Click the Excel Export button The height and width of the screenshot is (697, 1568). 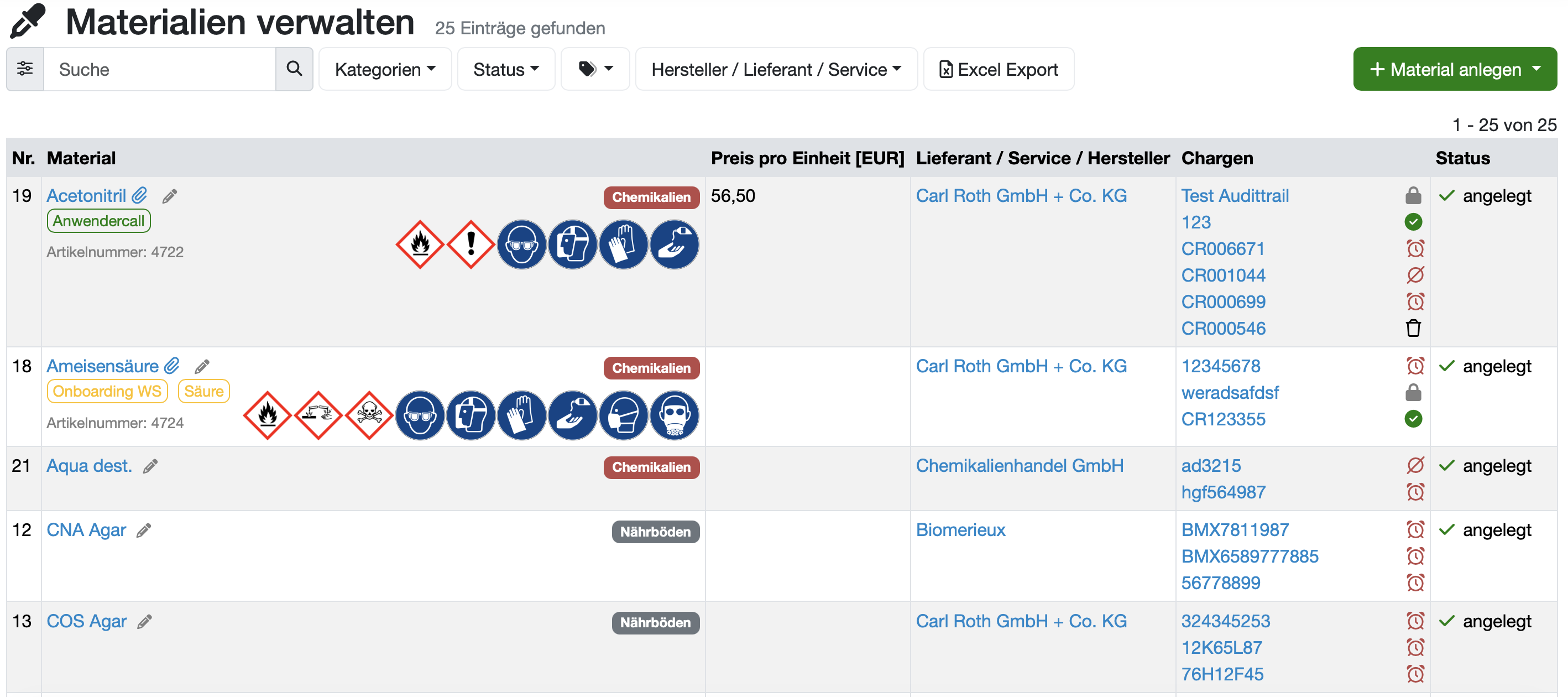coord(999,69)
